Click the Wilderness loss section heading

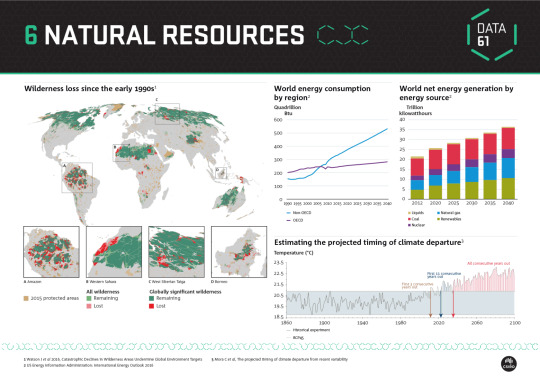point(90,89)
